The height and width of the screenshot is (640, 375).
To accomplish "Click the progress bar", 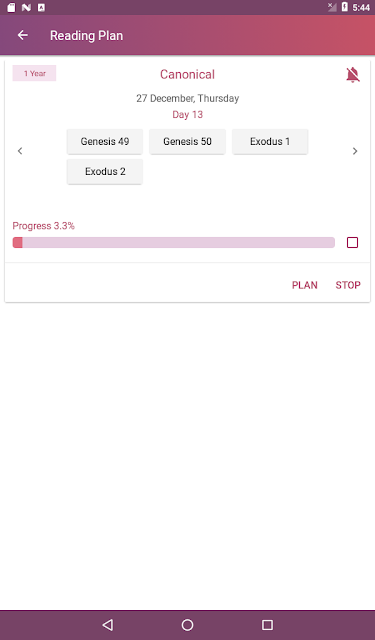I will [174, 242].
